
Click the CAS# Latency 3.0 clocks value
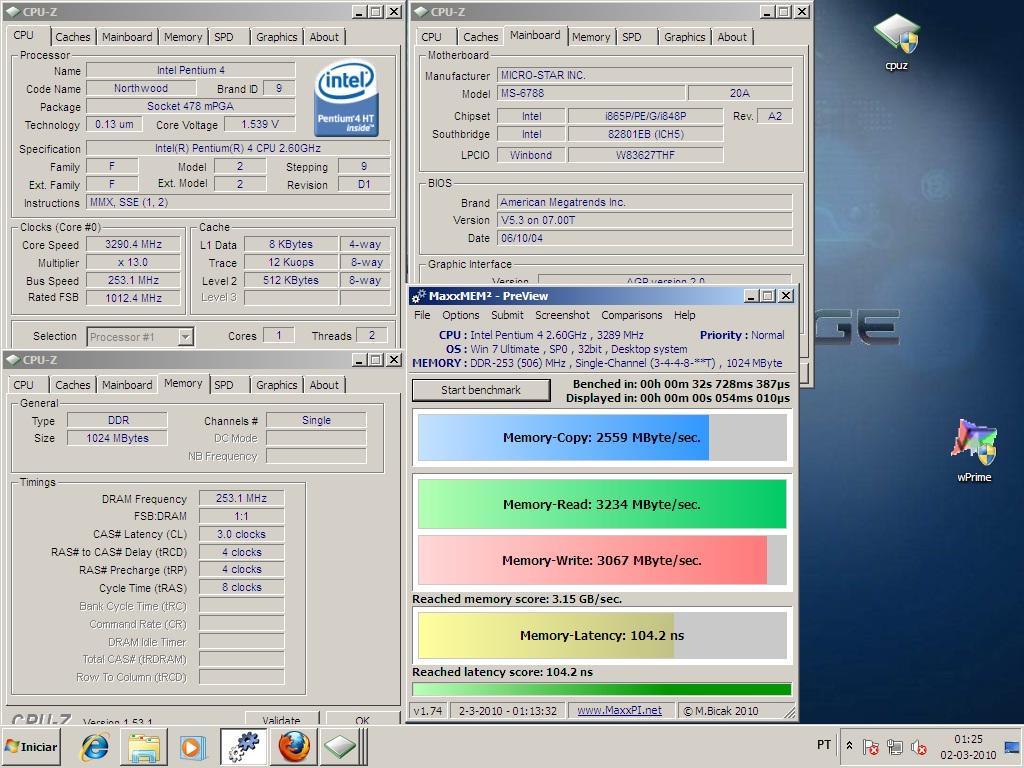[241, 534]
